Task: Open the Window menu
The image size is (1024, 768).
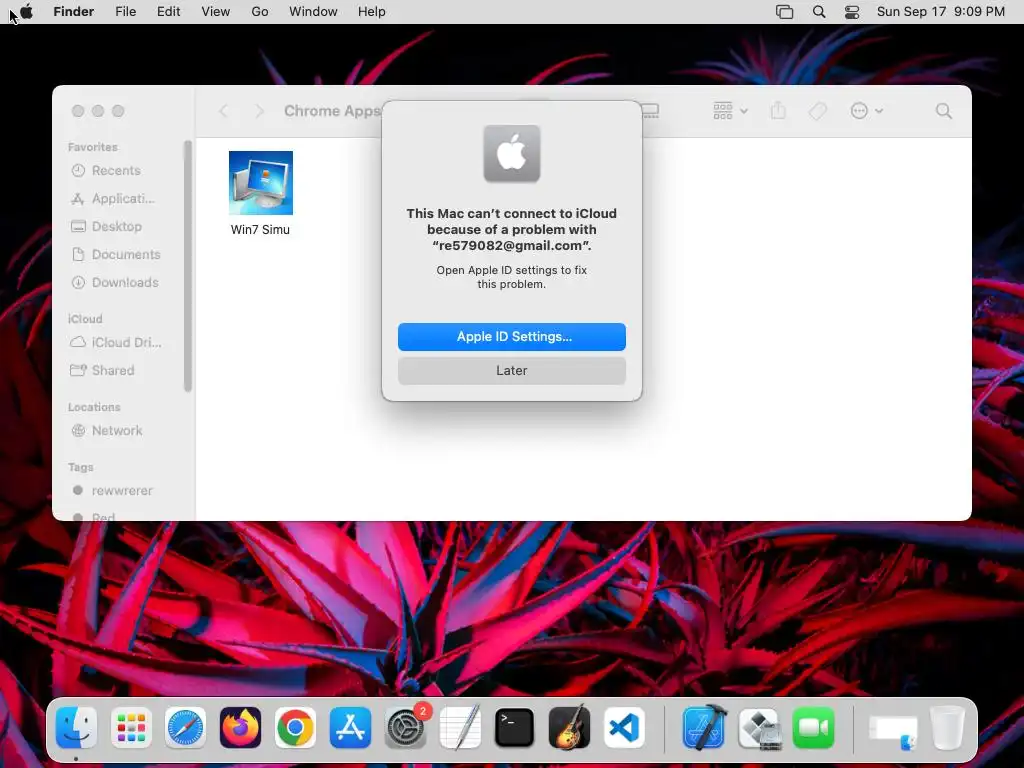Action: pyautogui.click(x=313, y=12)
